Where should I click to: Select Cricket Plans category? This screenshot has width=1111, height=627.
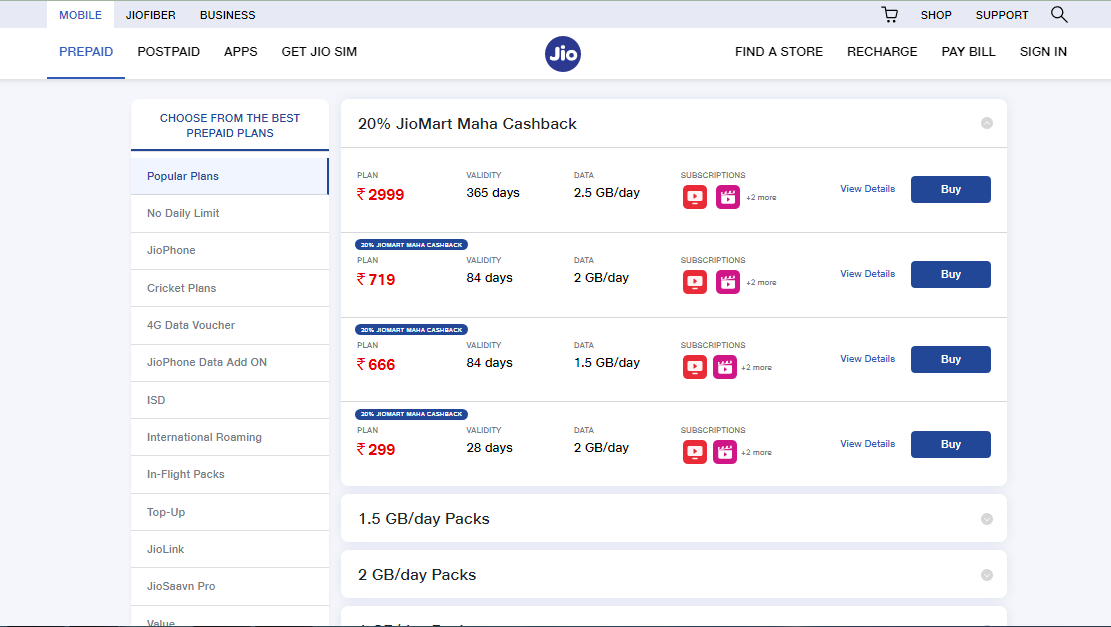point(230,288)
